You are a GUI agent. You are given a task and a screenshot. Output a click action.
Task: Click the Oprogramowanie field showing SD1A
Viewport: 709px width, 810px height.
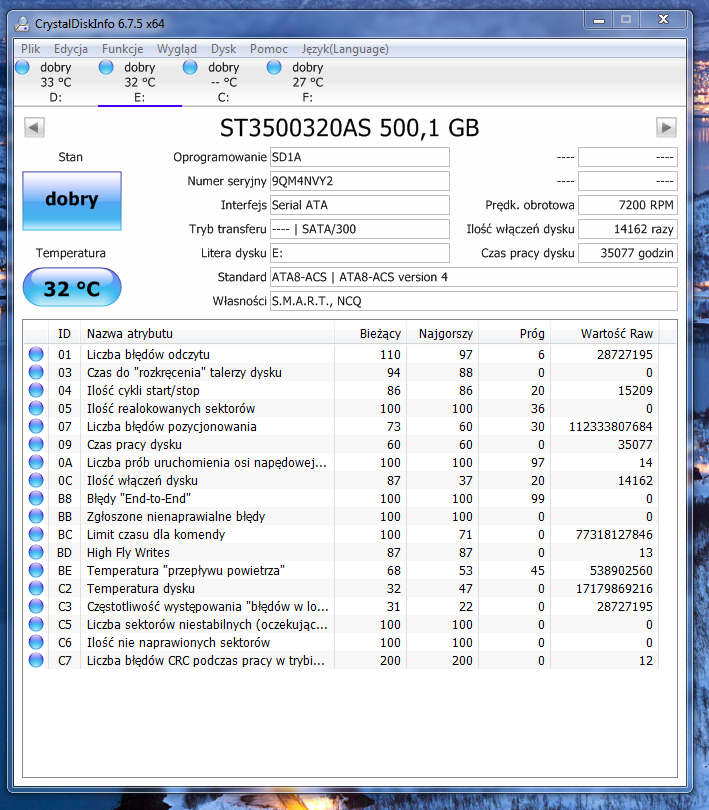[360, 157]
